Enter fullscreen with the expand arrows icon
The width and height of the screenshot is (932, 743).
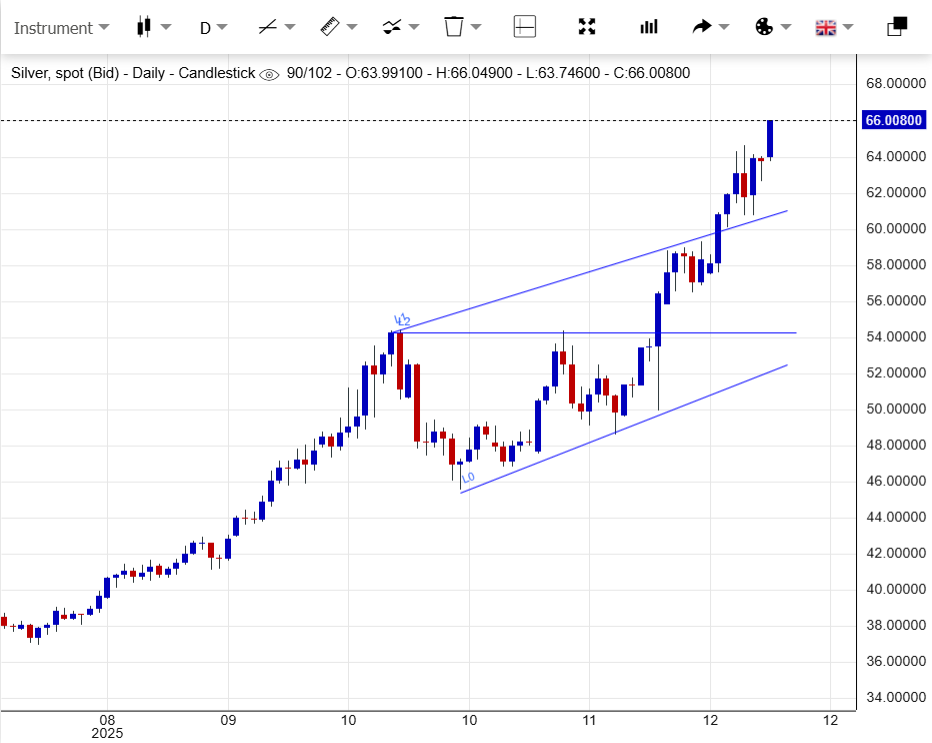tap(588, 27)
